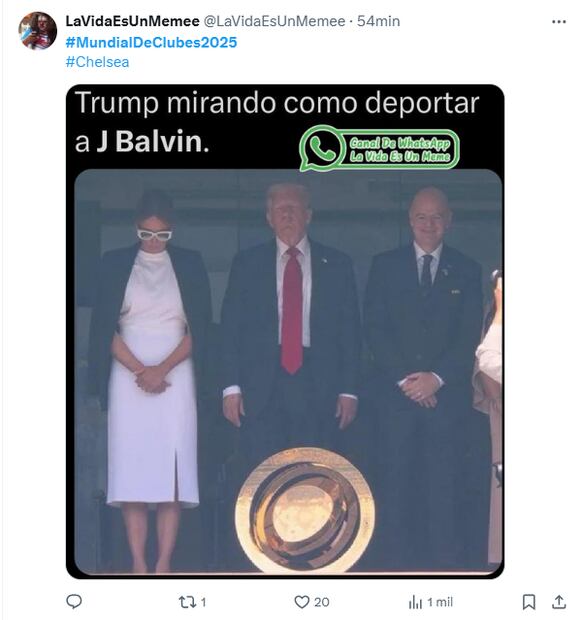Click the LaVidaEsUnMemee display name

pyautogui.click(x=132, y=21)
